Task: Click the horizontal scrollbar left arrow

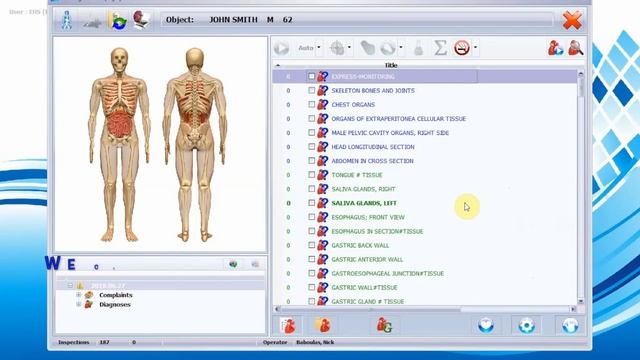Action: coord(277,309)
